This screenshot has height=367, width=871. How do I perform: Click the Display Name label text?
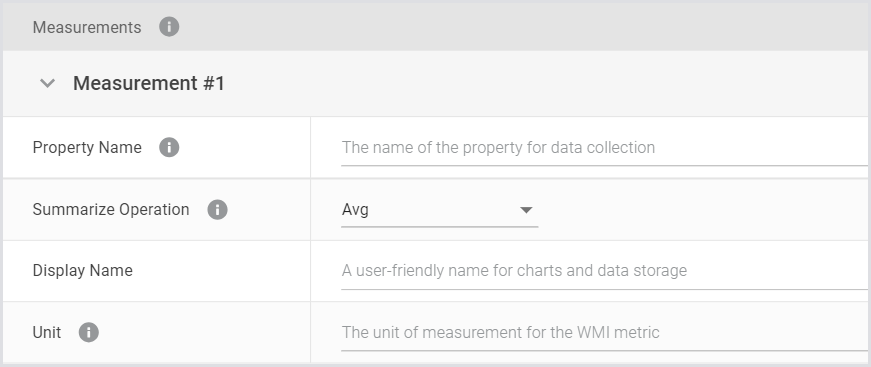[83, 271]
